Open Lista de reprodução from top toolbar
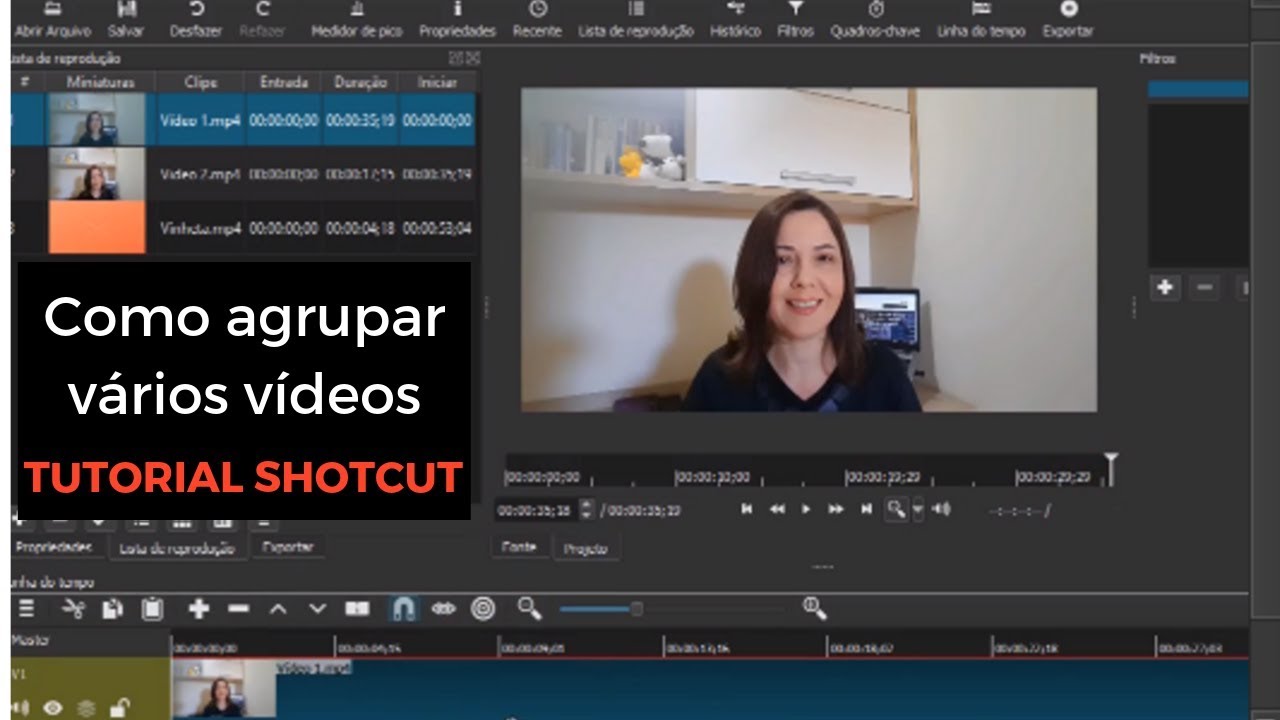Image resolution: width=1280 pixels, height=720 pixels. pos(636,20)
